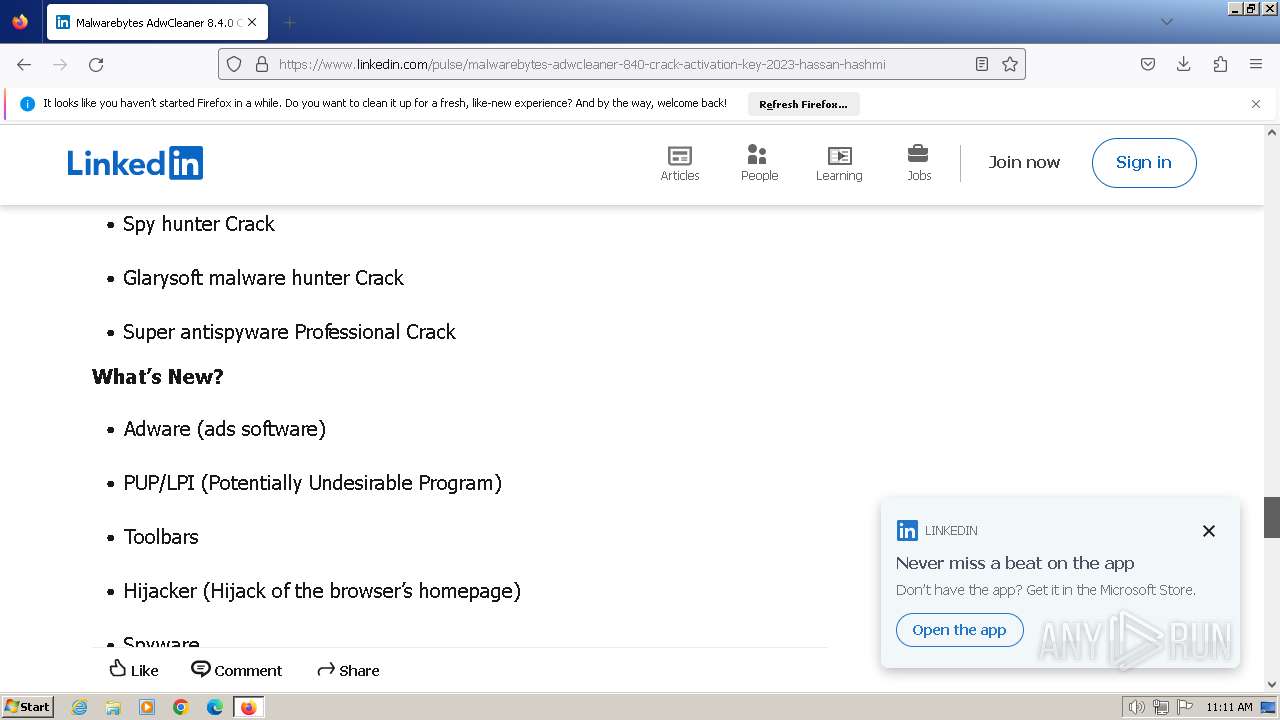Like this LinkedIn article
This screenshot has height=720, width=1280.
pos(134,670)
